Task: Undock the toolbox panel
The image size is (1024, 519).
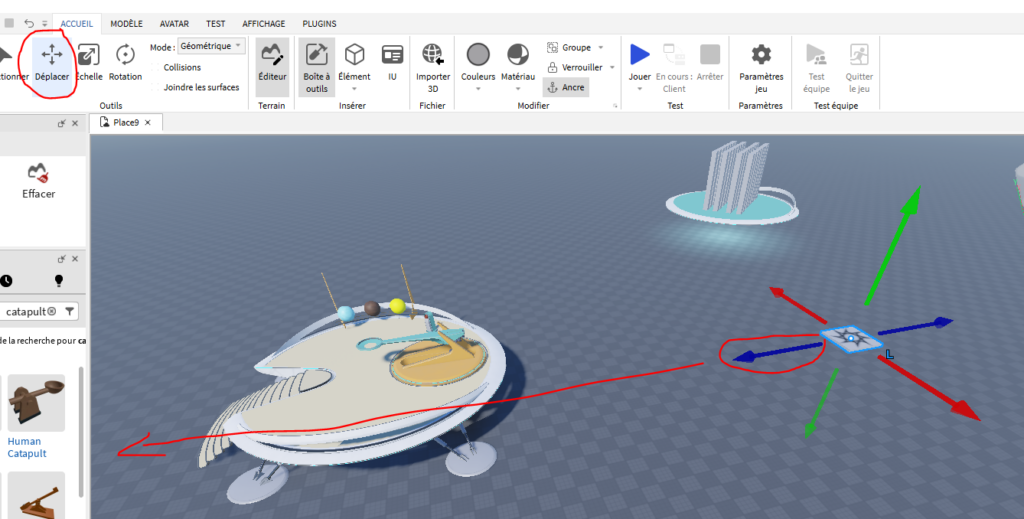Action: pos(61,259)
